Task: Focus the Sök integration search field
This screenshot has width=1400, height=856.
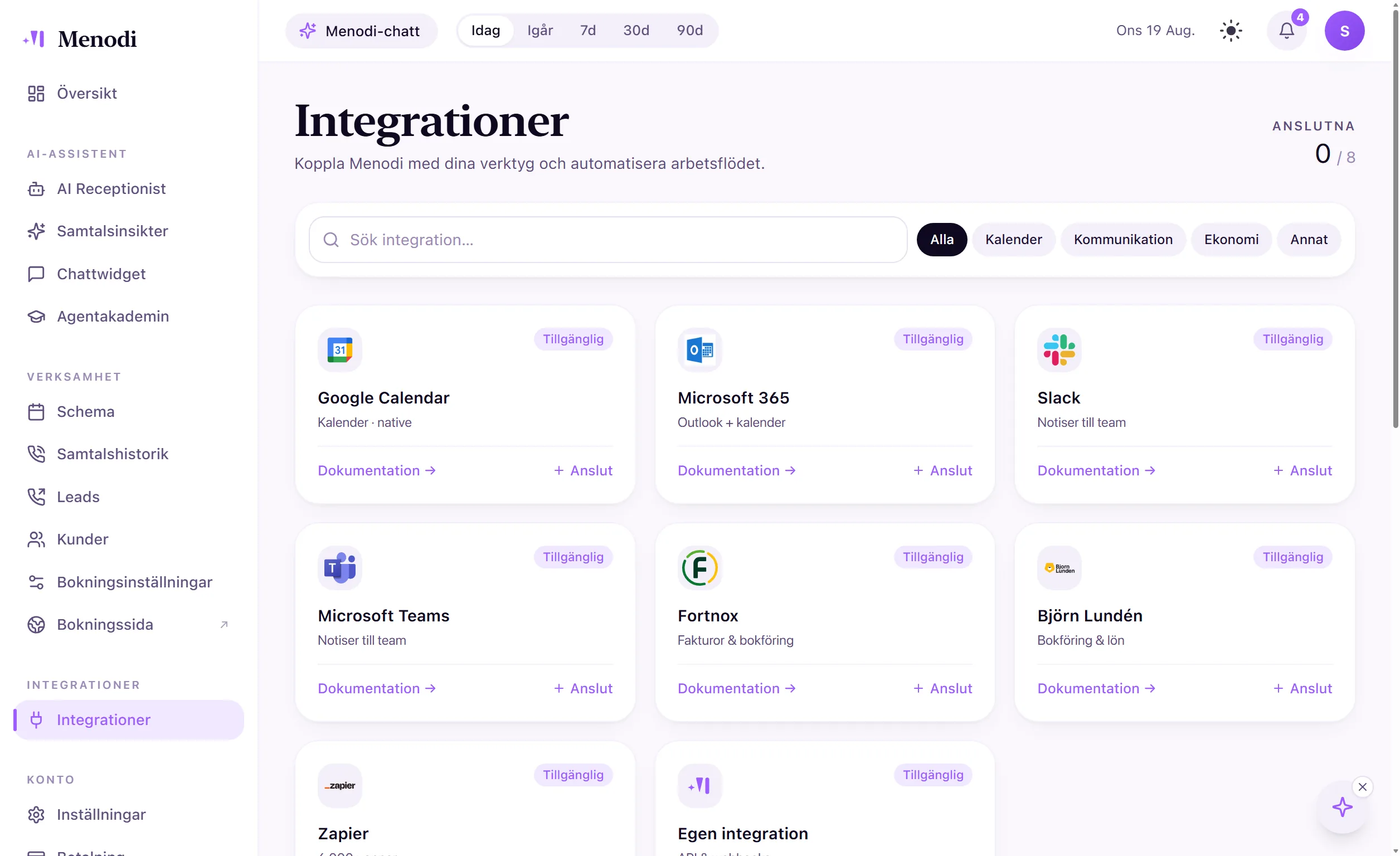Action: [607, 240]
